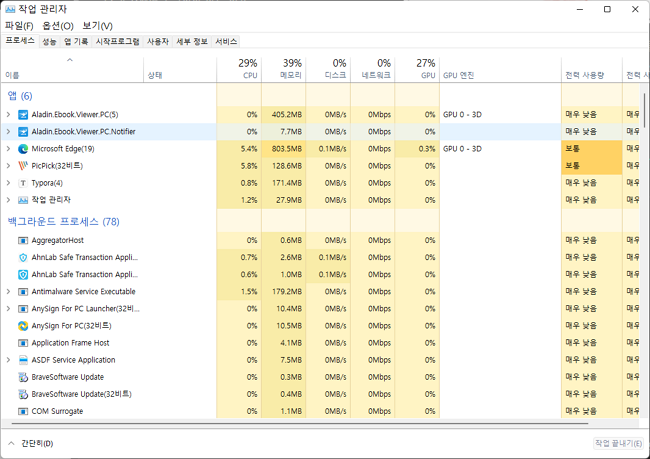650x459 pixels.
Task: Sort by the CPU column header
Action: (239, 69)
